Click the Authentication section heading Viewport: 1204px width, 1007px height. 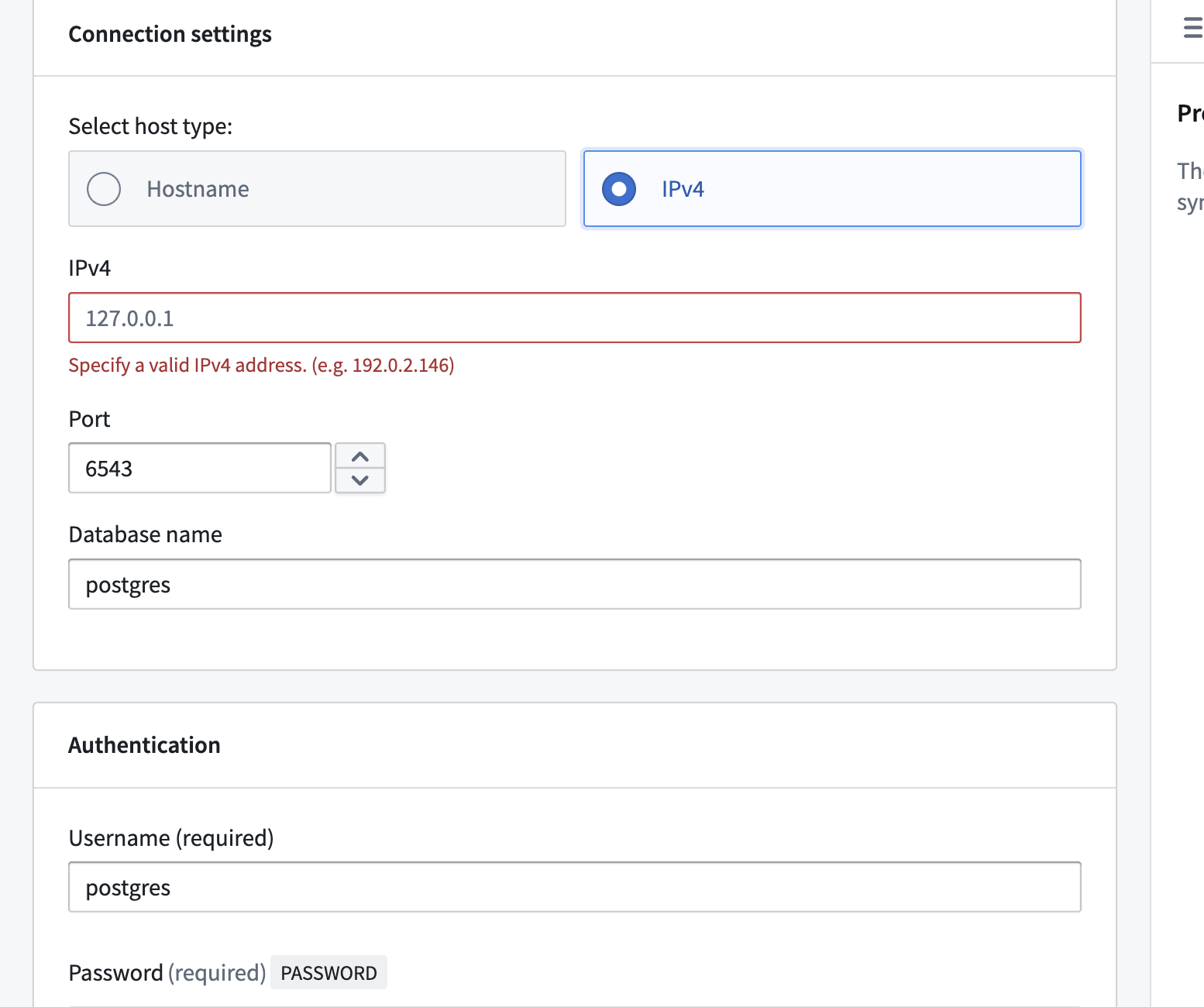144,745
